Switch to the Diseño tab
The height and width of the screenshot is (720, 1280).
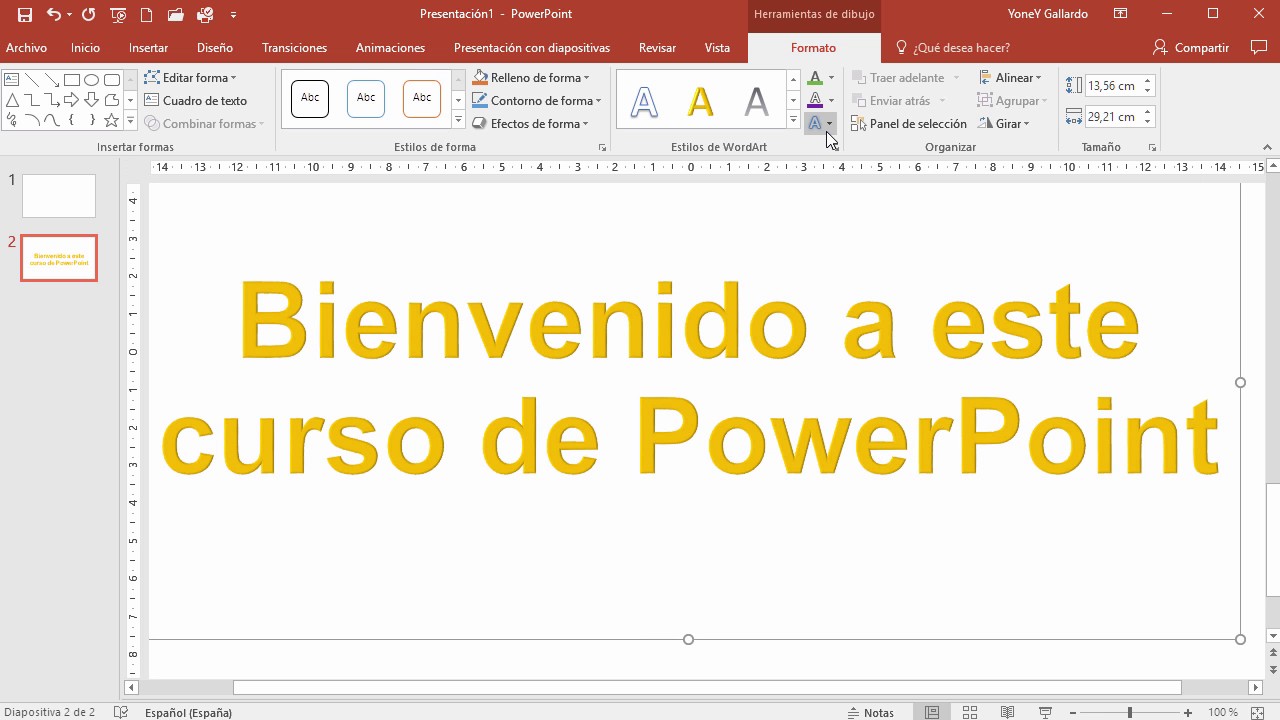[215, 48]
